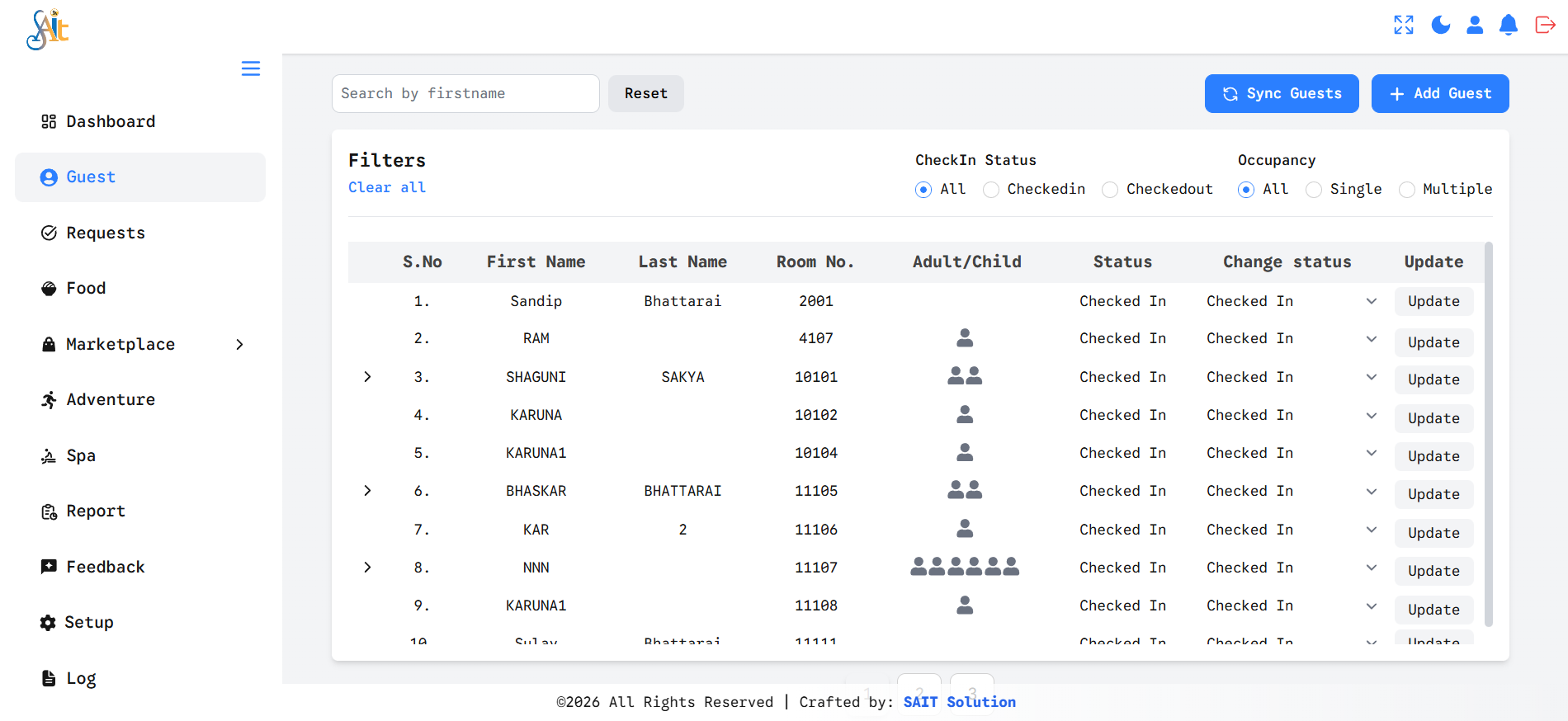Click the Sync Guests button
Screen dimensions: 1568x721
[1282, 93]
